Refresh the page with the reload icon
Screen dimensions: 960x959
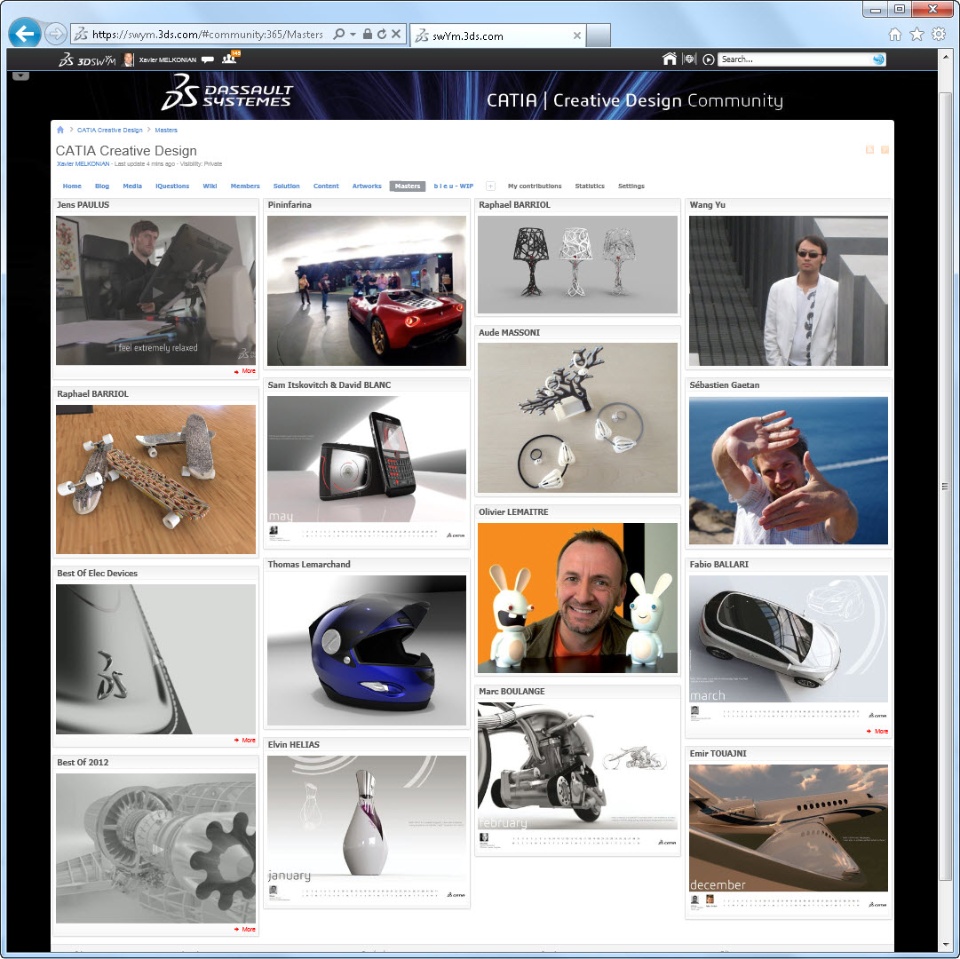click(x=381, y=34)
